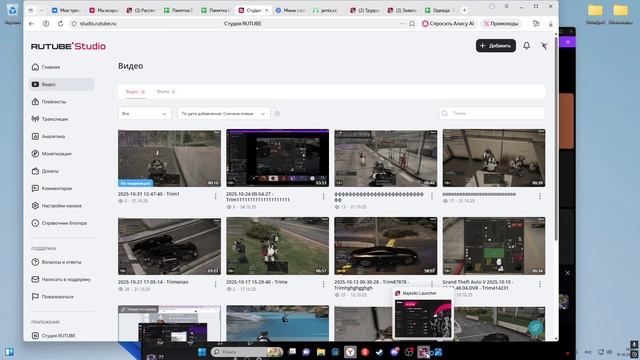Open thumbnail of 2025-10-17 15-29-40 Trime video
The height and width of the screenshot is (360, 640).
click(278, 246)
